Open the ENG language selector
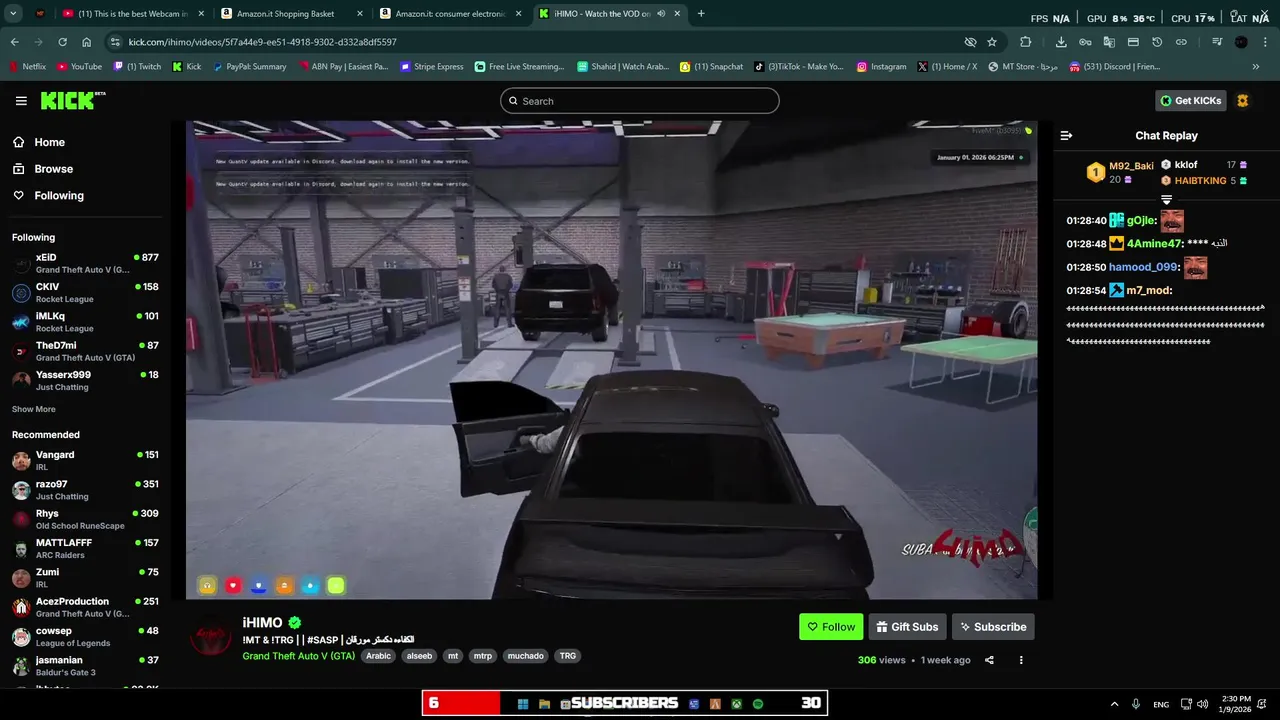The height and width of the screenshot is (720, 1280). pos(1161,704)
